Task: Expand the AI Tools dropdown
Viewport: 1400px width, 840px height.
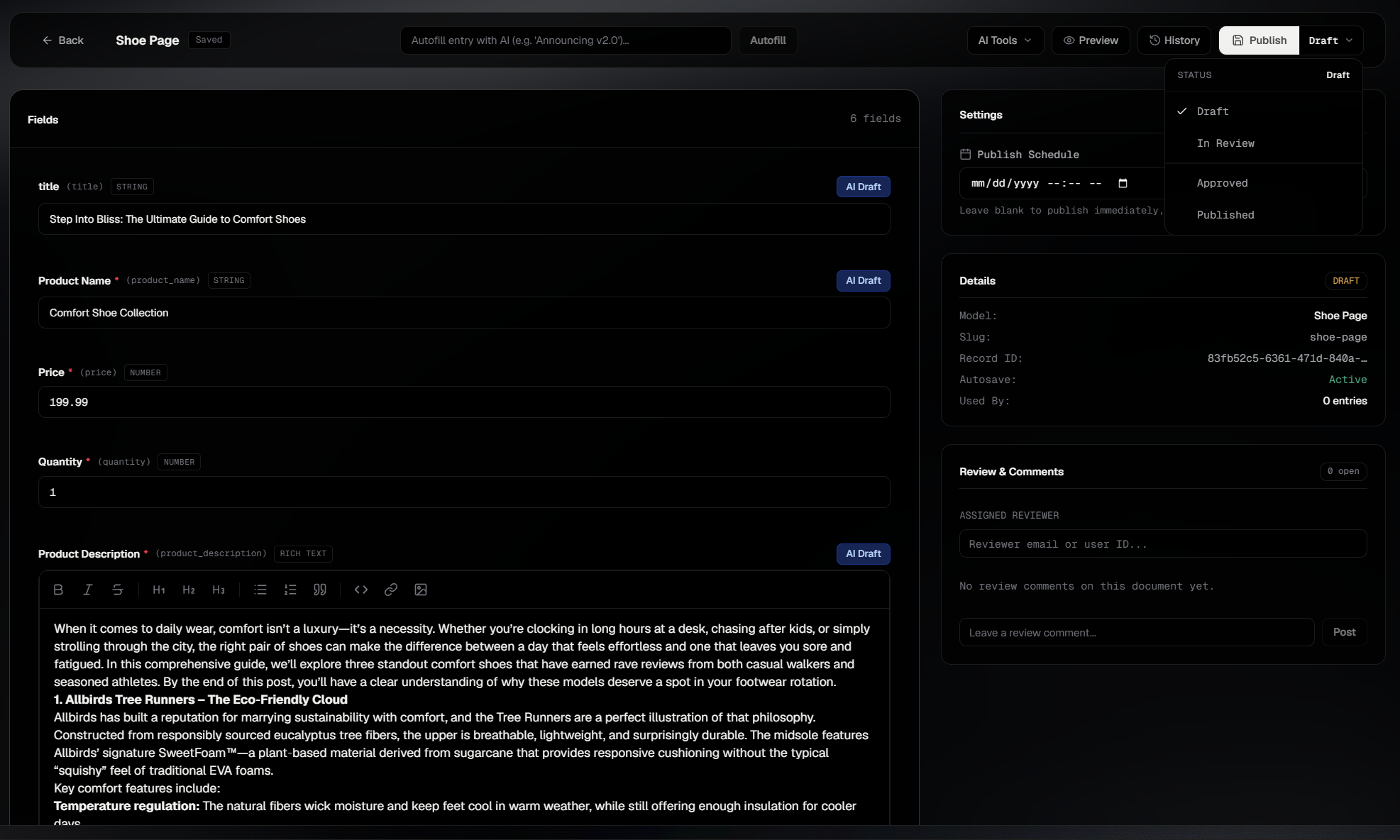Action: tap(1005, 40)
